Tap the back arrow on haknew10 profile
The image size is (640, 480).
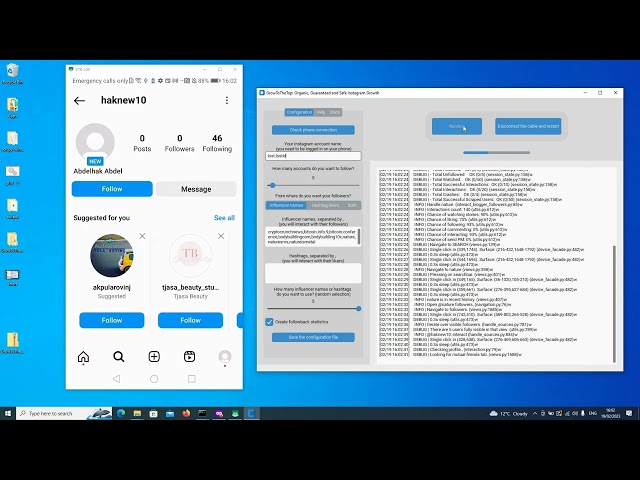79,100
